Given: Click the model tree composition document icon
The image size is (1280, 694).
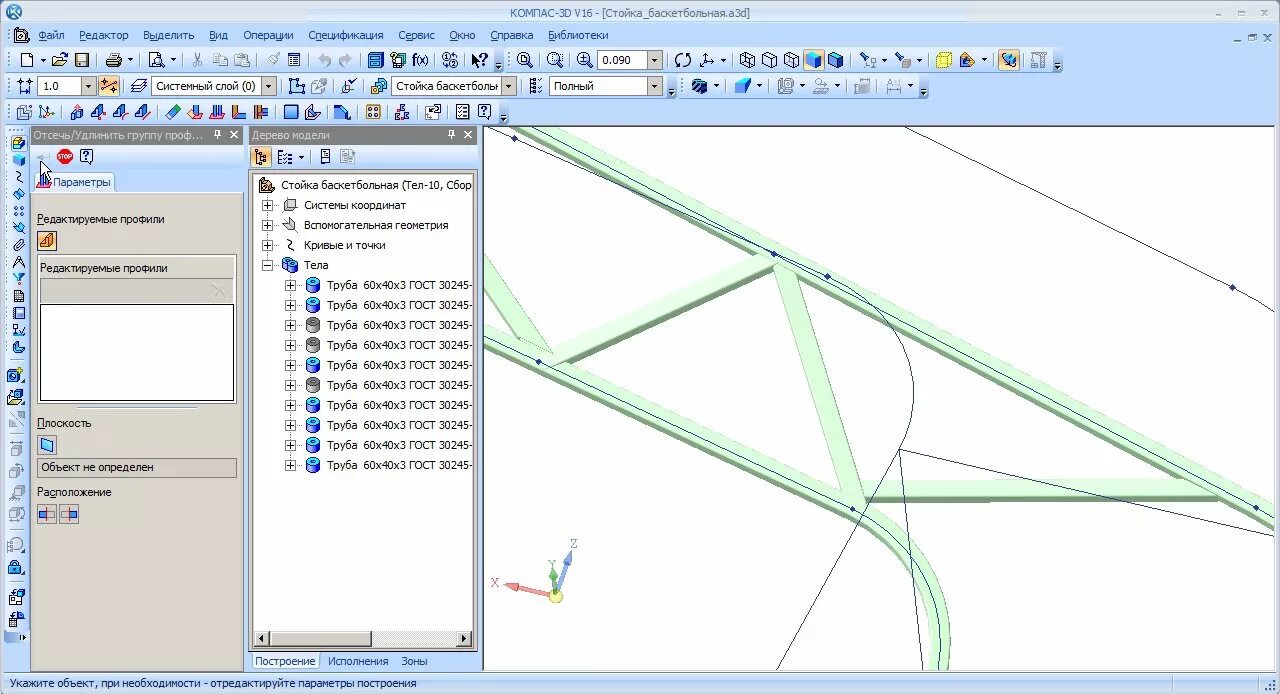Looking at the screenshot, I should point(325,157).
